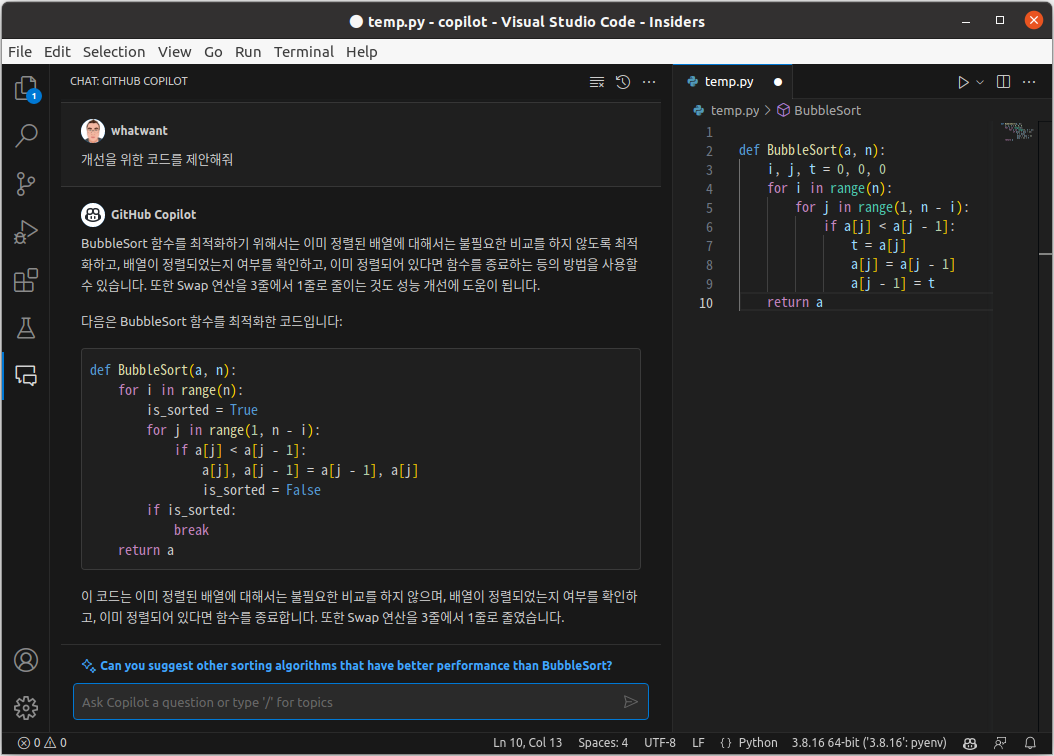Click the CHAT: GITHUB COPILOT panel title
The height and width of the screenshot is (756, 1054).
[x=129, y=81]
